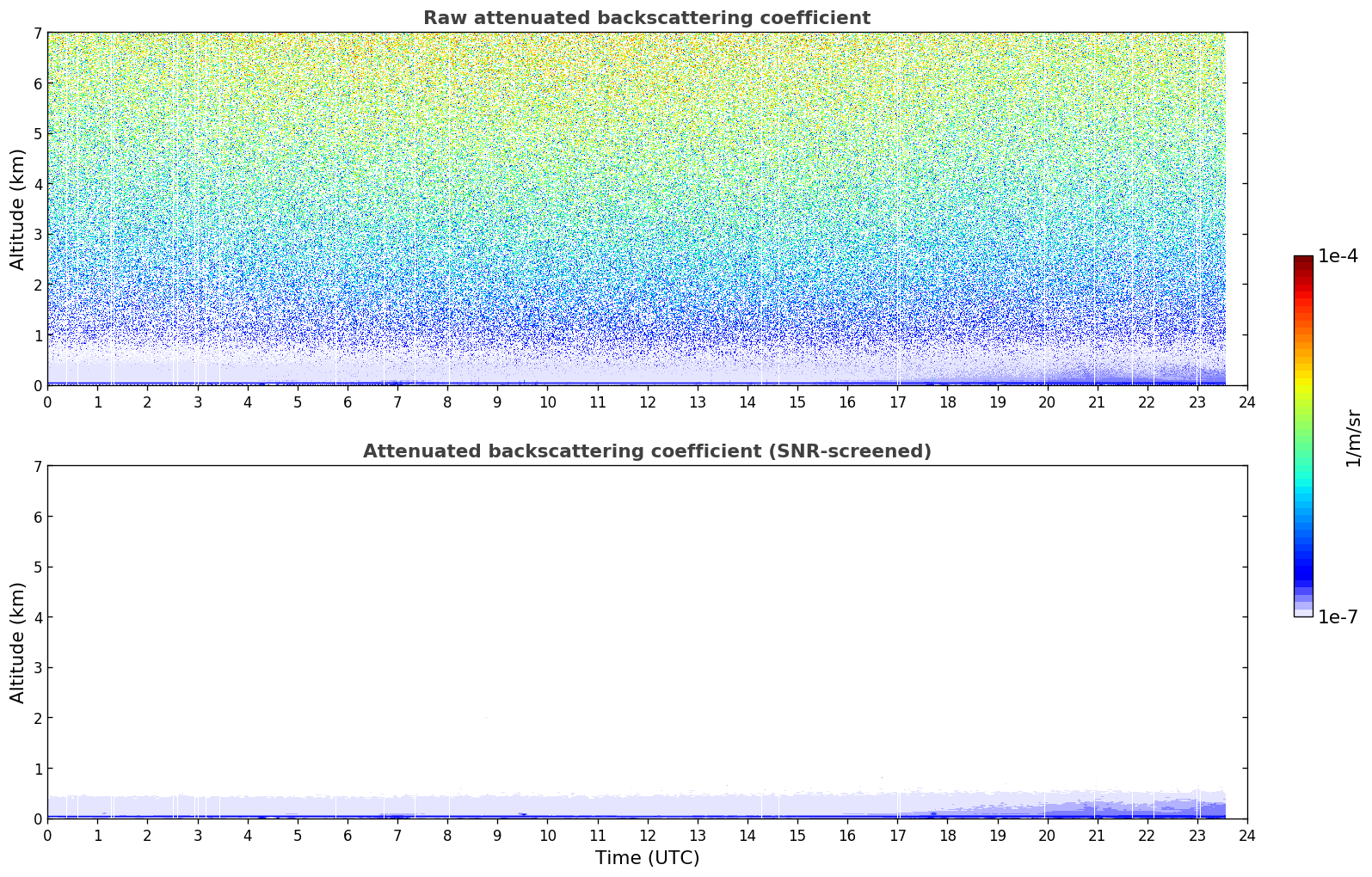Click the 1 km tick on bottom plot

pyautogui.click(x=37, y=768)
